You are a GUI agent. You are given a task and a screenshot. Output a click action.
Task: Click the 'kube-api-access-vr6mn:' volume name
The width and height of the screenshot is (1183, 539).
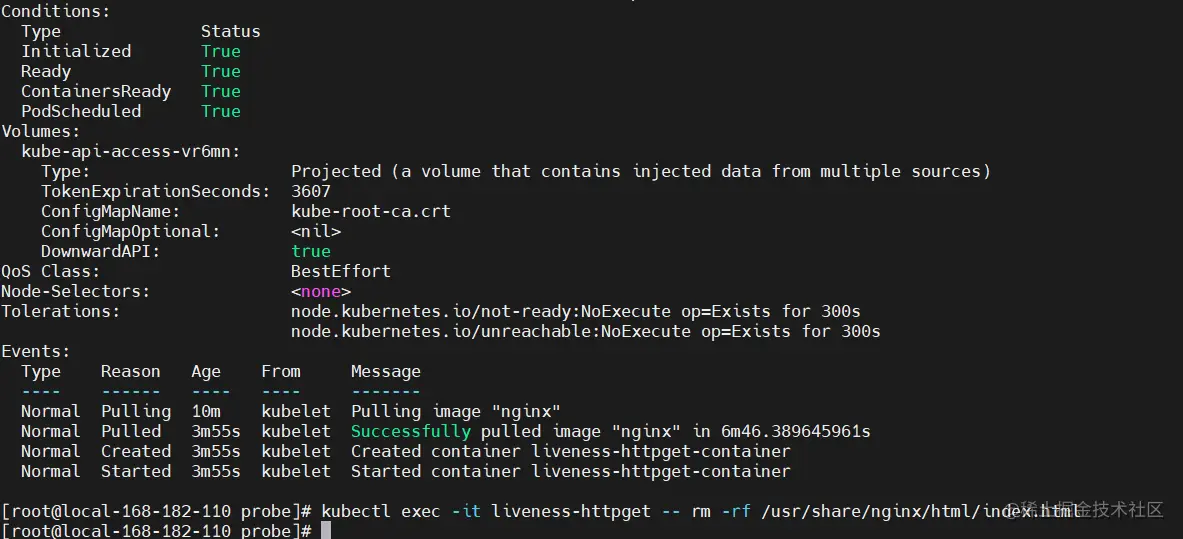[x=131, y=151]
